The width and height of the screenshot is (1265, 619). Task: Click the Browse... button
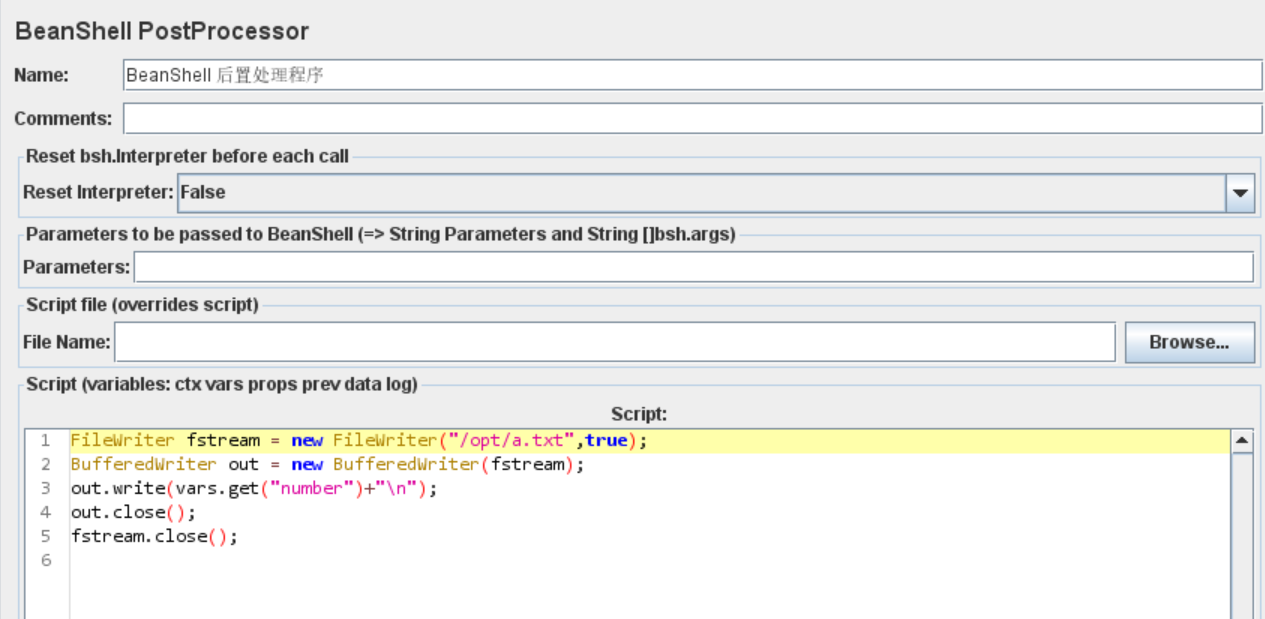(x=1188, y=342)
